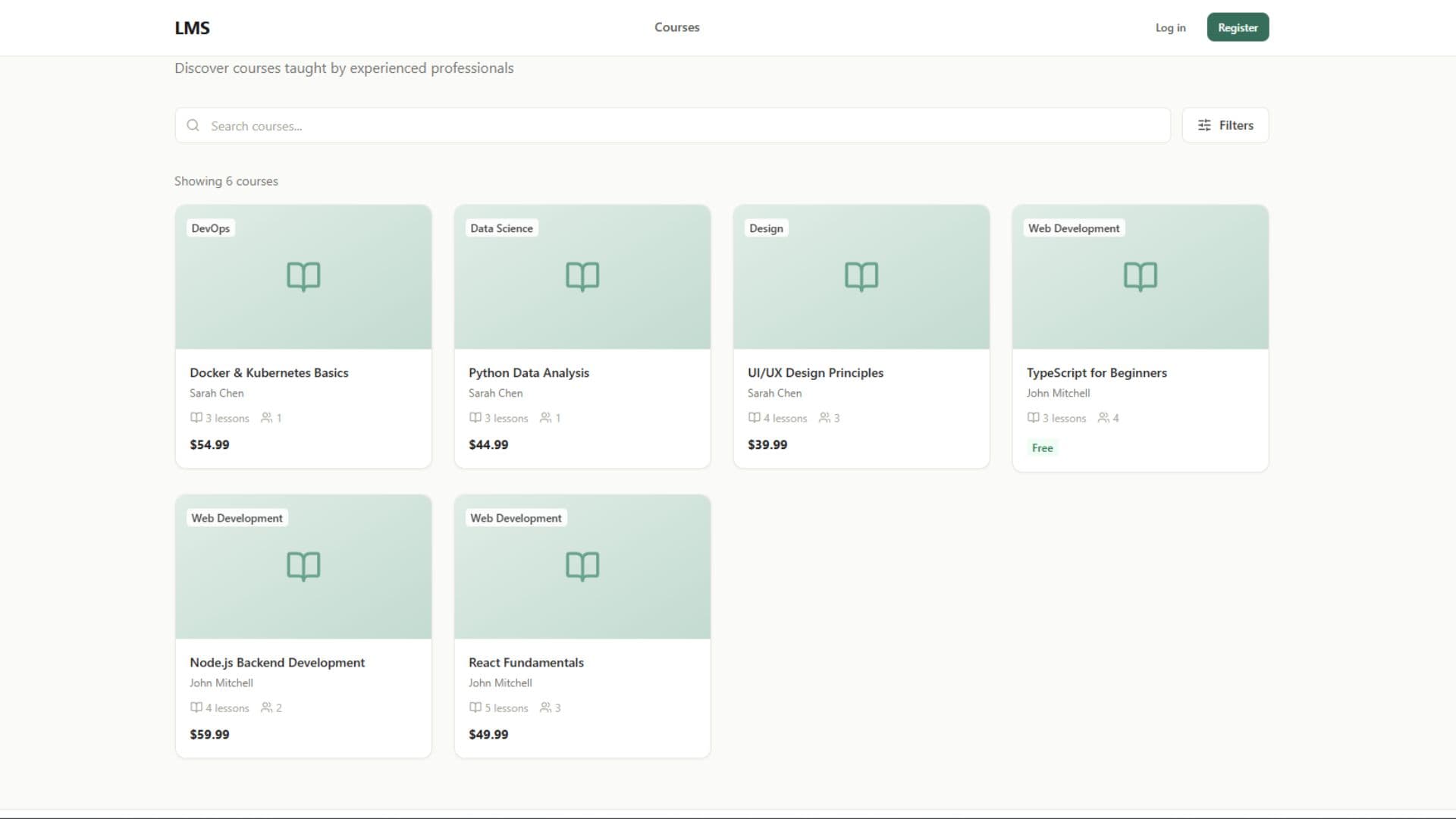Image resolution: width=1456 pixels, height=819 pixels.
Task: Open the Filters panel
Action: (1225, 125)
